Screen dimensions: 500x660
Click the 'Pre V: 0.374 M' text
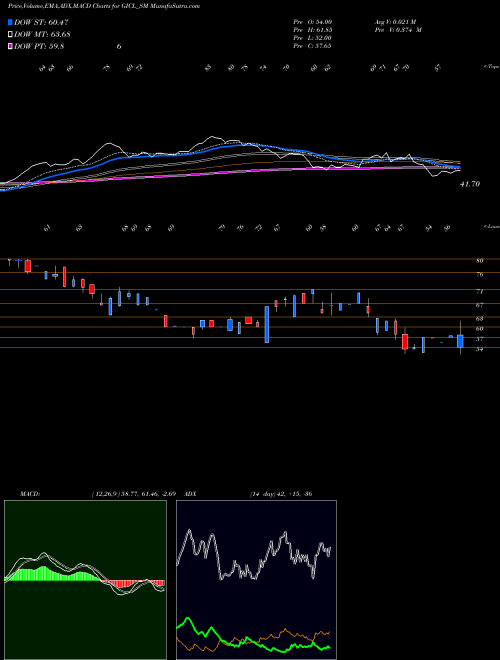[398, 30]
